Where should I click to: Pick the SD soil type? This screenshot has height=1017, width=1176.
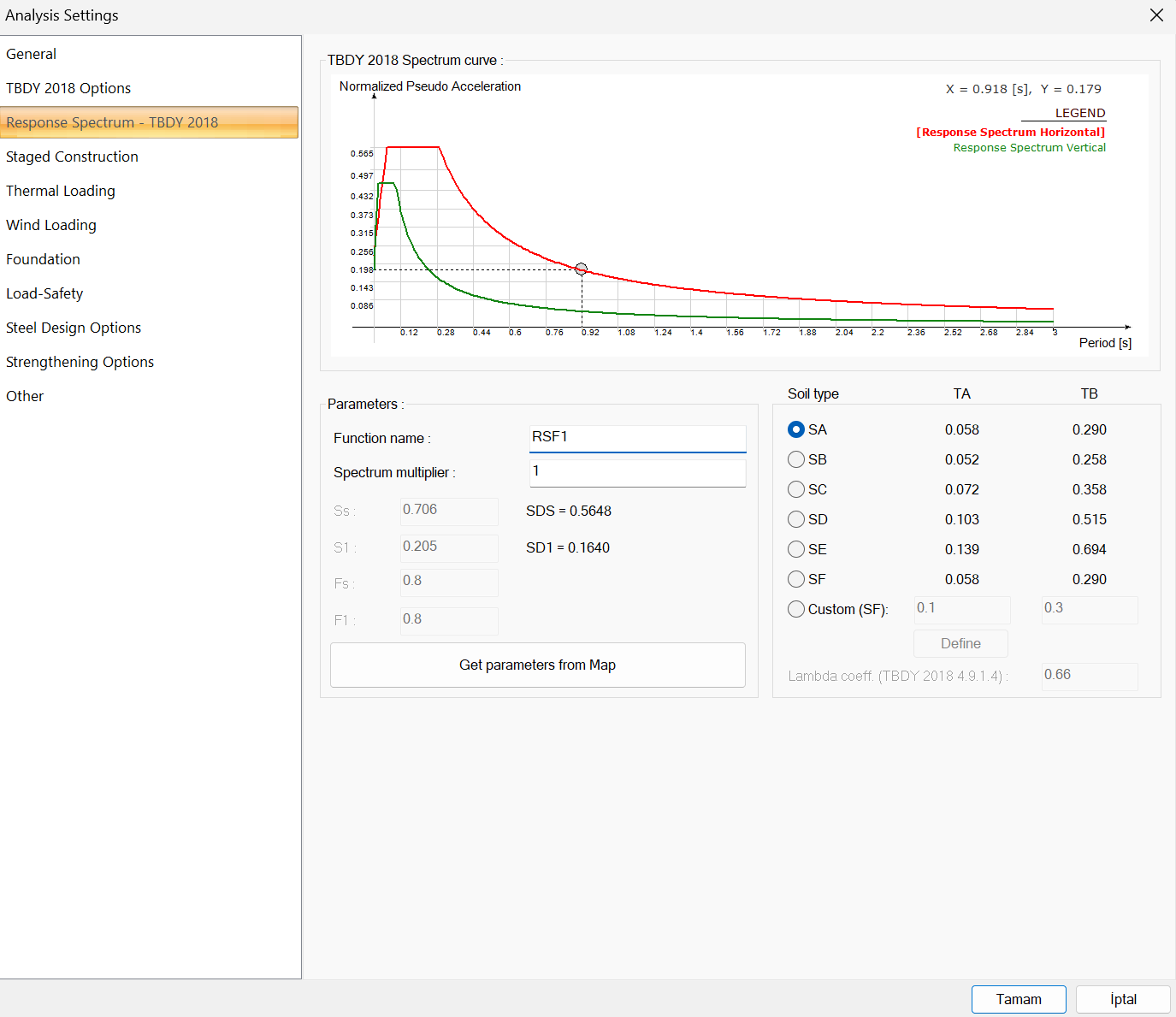[796, 519]
